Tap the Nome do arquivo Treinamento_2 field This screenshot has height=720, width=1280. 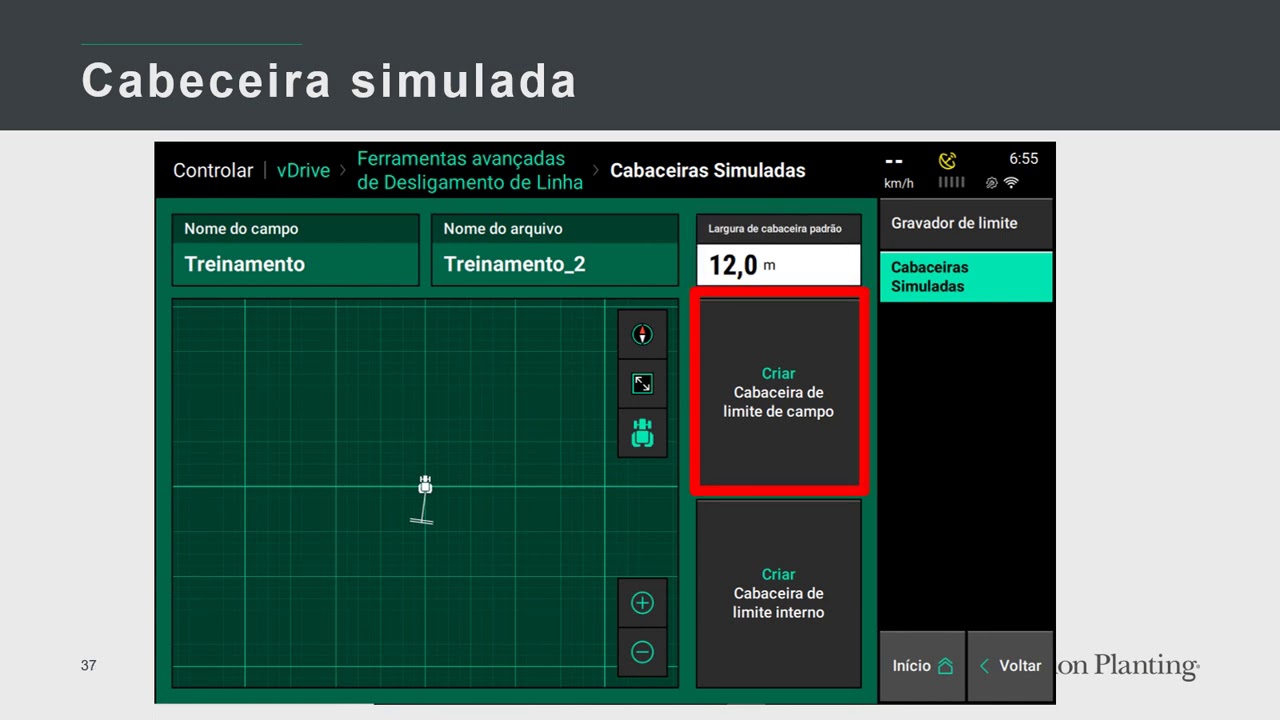tap(554, 250)
